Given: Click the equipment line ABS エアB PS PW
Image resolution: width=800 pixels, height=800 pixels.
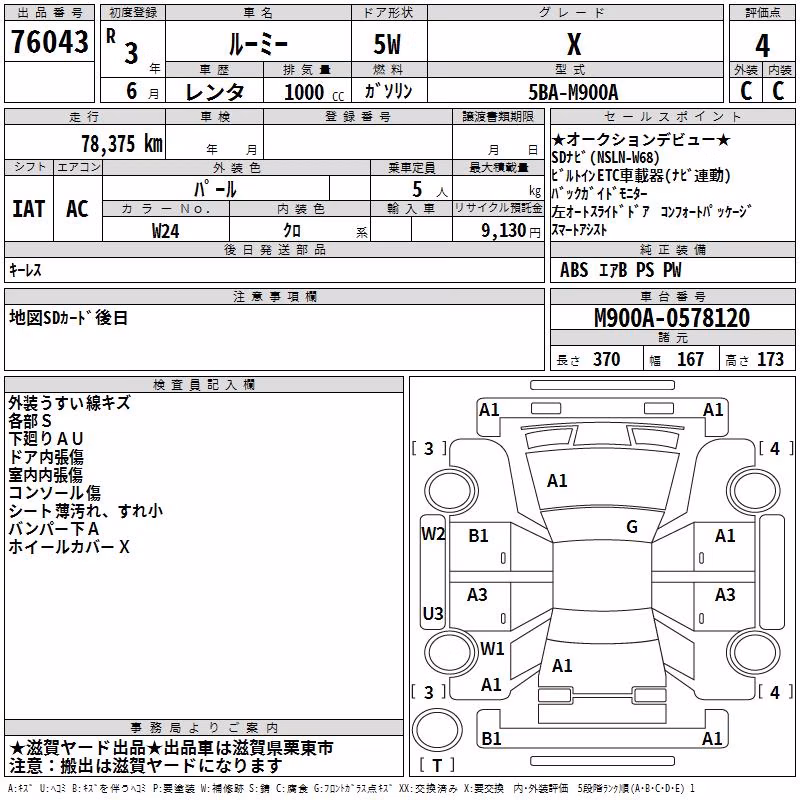Looking at the screenshot, I should 620,270.
